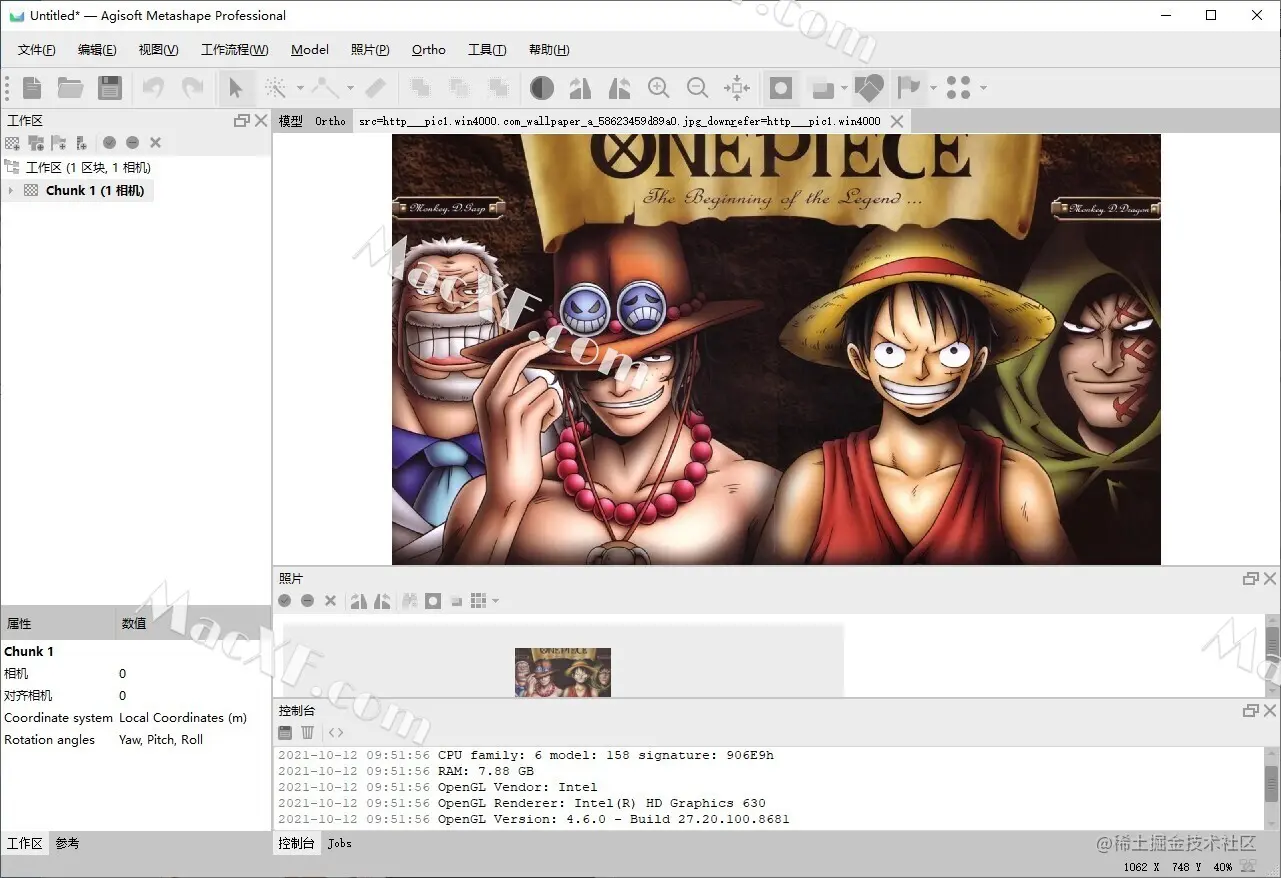
Task: Open the magic wand tool dropdown arrow
Action: pyautogui.click(x=300, y=88)
